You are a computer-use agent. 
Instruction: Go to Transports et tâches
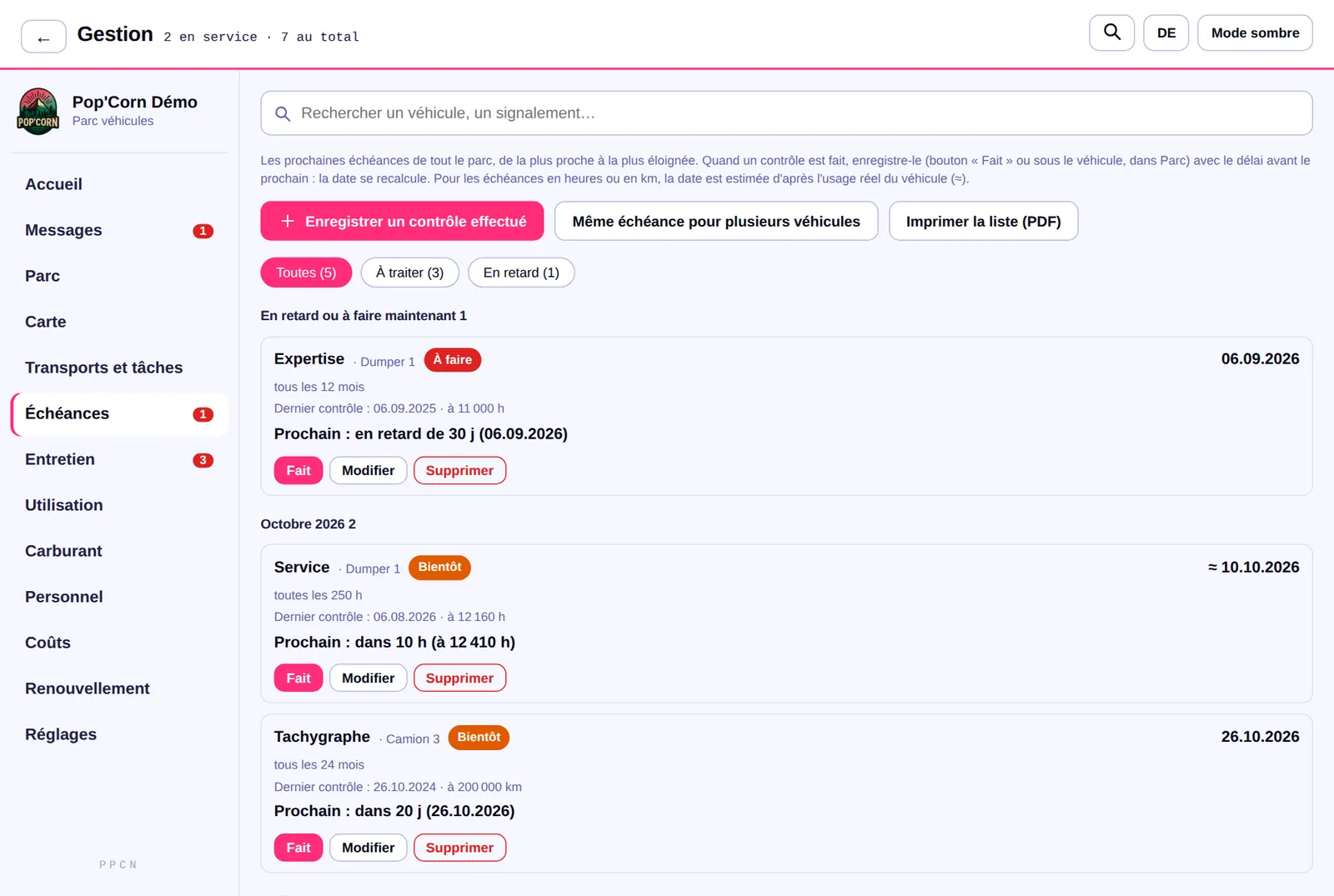pyautogui.click(x=119, y=368)
